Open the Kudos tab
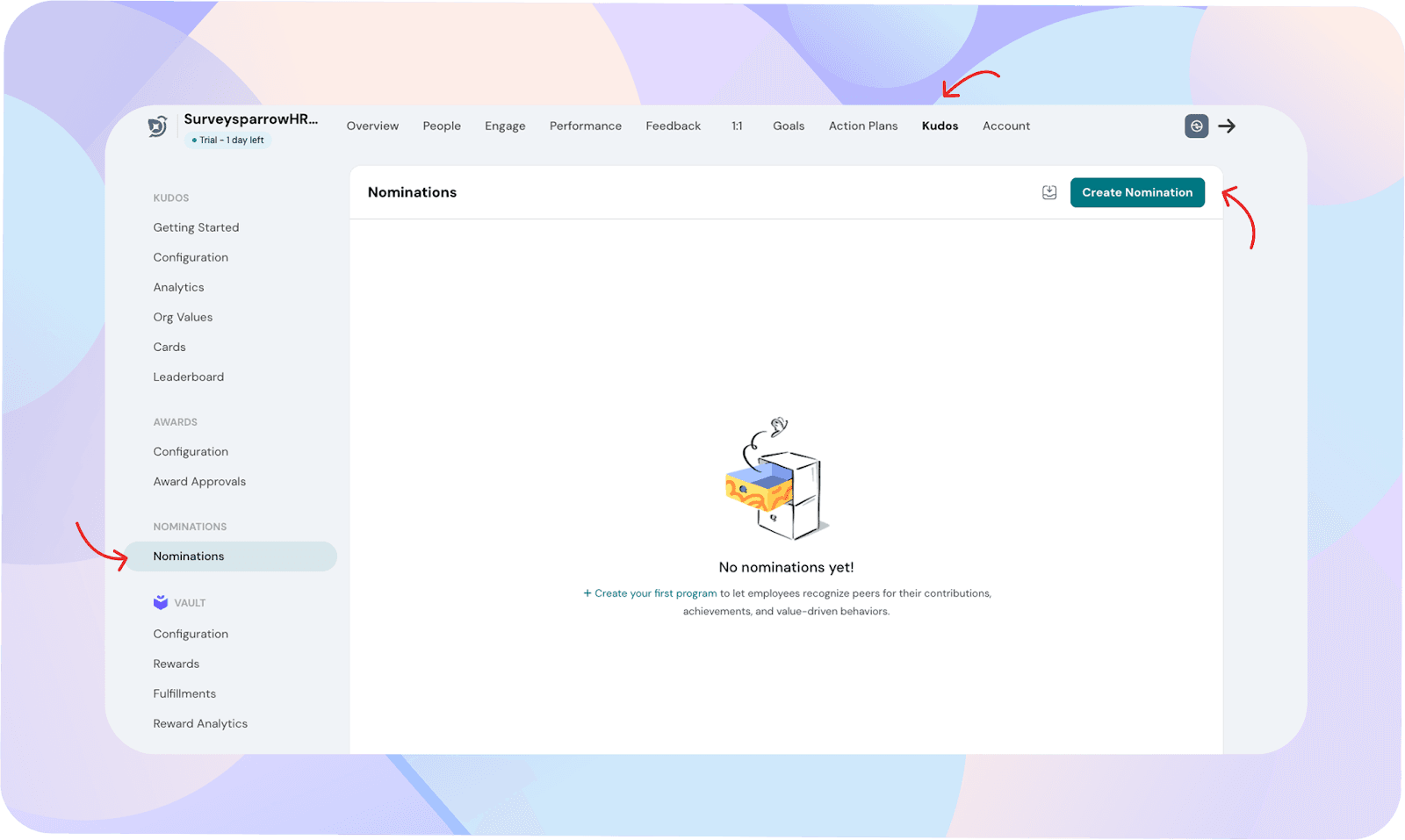1405x840 pixels. [940, 126]
